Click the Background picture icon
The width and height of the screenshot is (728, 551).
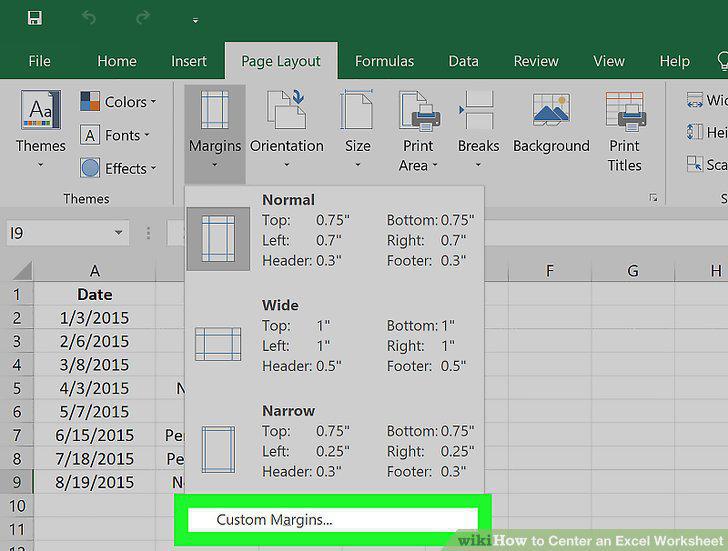[551, 110]
